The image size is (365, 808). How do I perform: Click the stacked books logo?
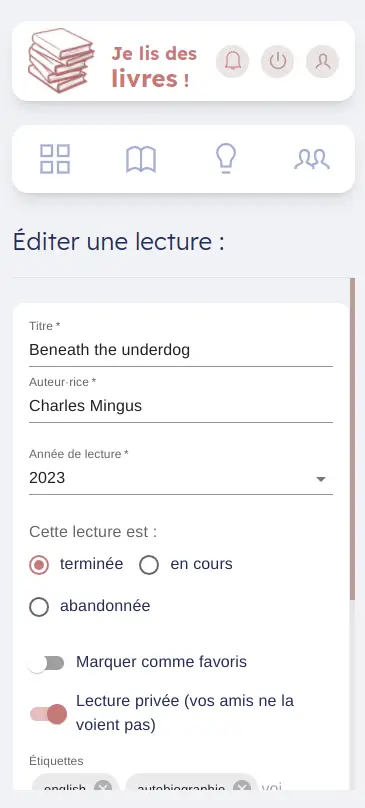61,61
